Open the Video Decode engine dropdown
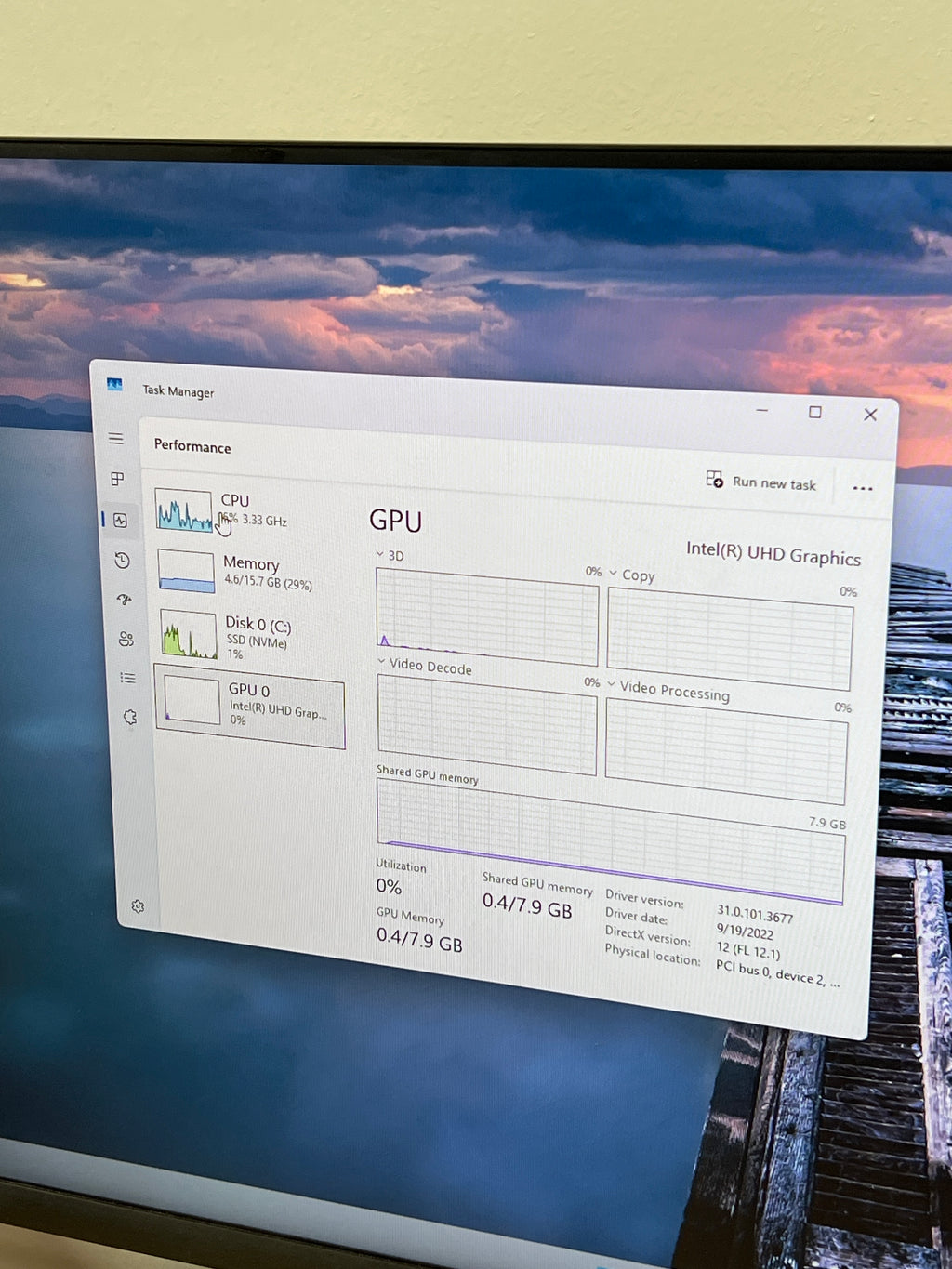The height and width of the screenshot is (1269, 952). [425, 666]
